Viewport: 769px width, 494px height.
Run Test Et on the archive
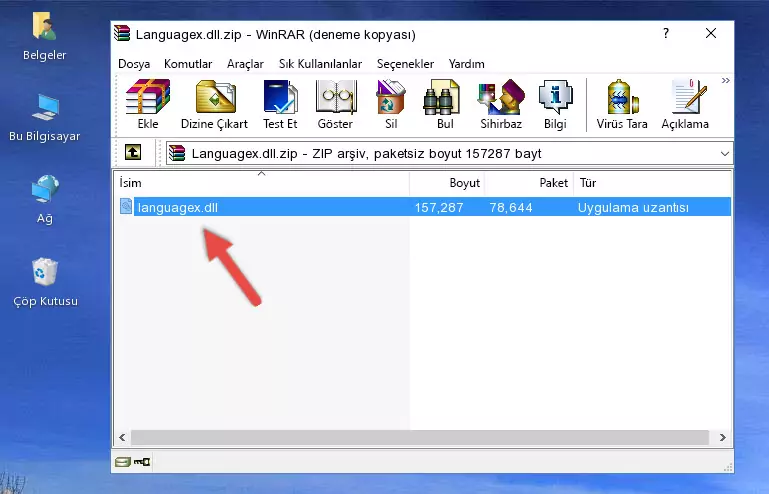280,104
